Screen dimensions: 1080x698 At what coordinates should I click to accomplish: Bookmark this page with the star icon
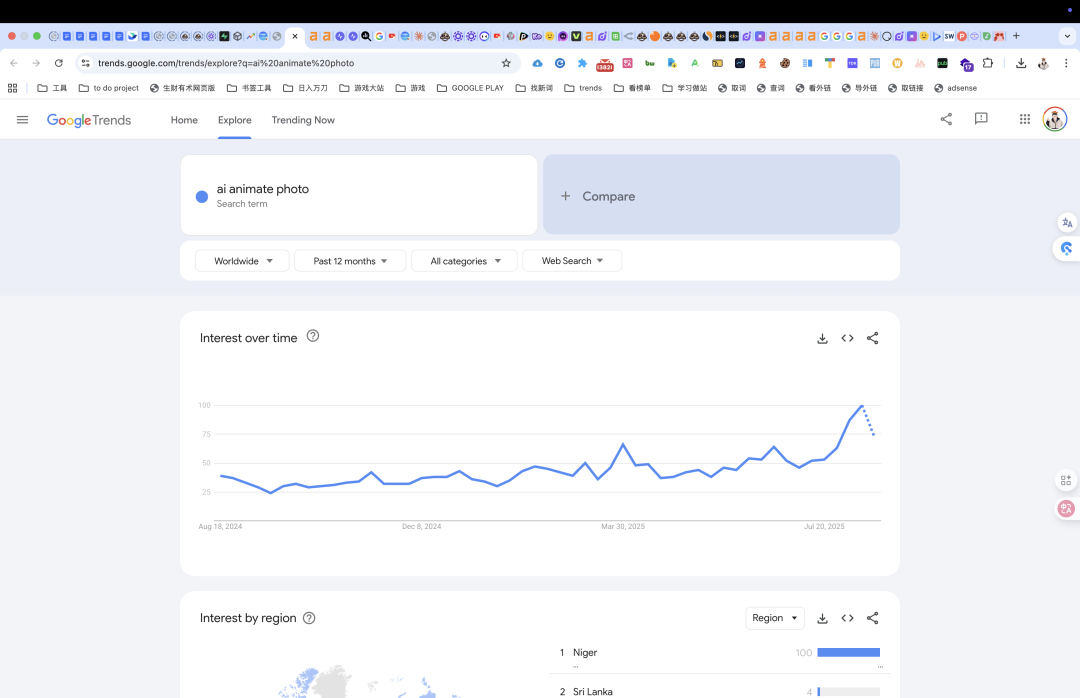506,63
